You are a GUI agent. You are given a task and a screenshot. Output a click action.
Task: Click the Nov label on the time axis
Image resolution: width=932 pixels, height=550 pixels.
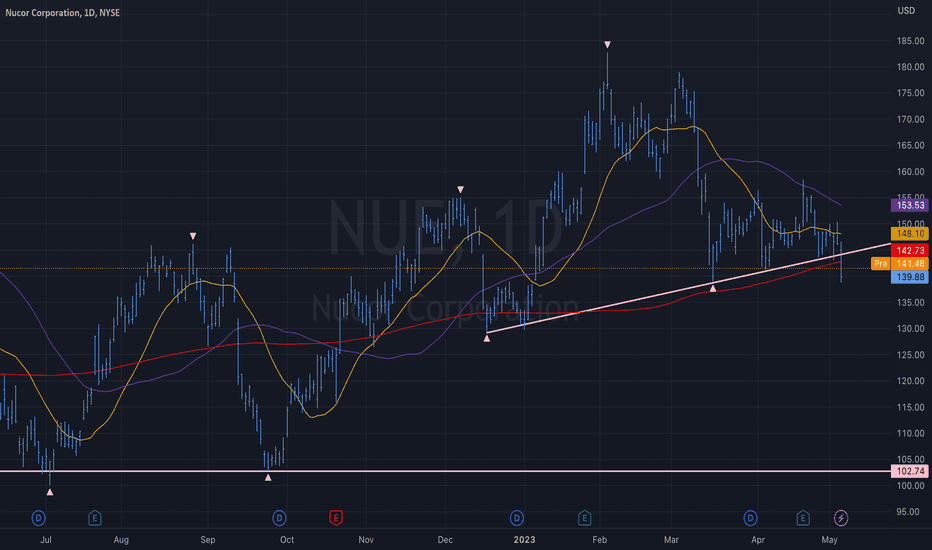pos(366,540)
